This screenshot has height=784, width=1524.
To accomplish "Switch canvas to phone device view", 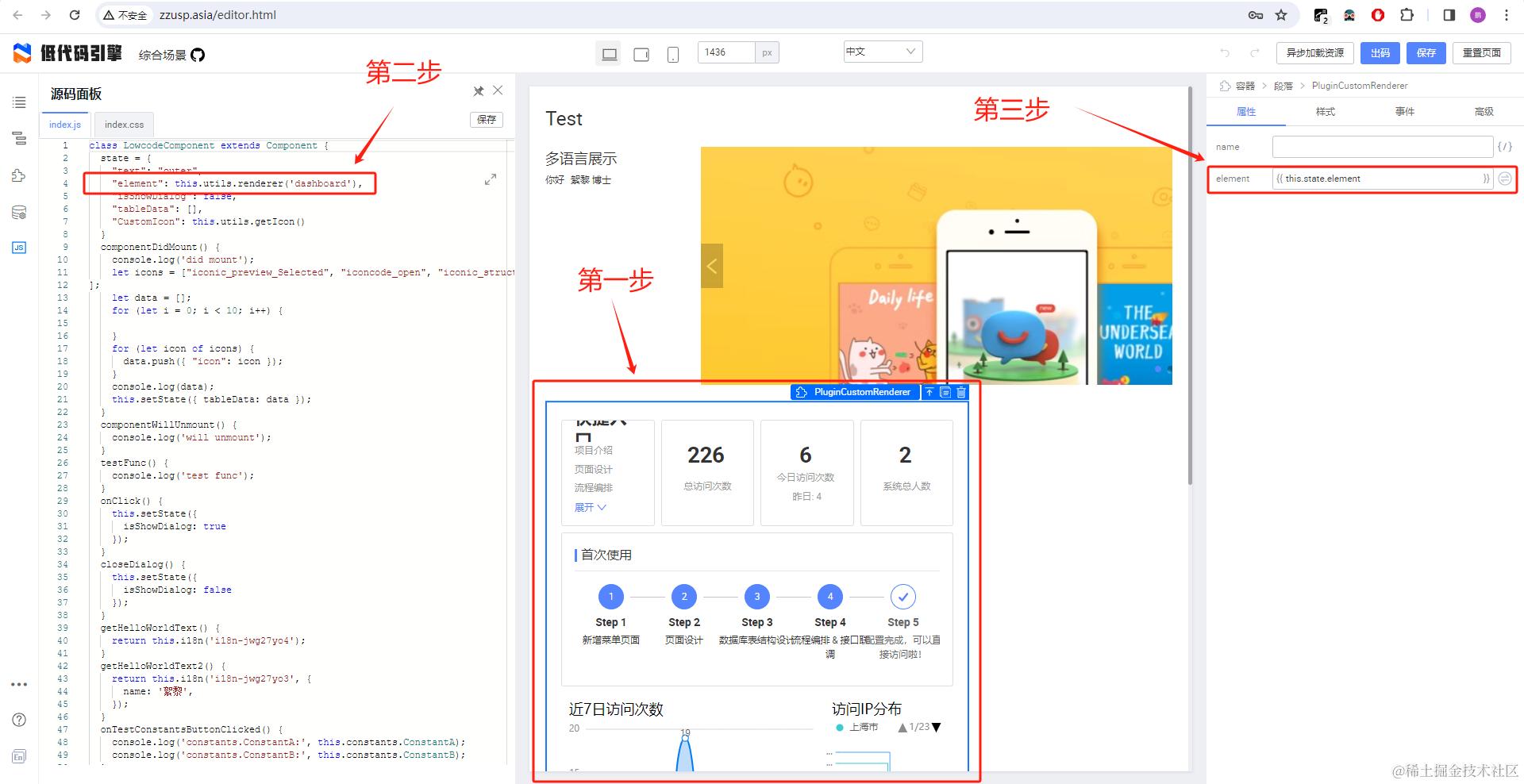I will coord(672,54).
